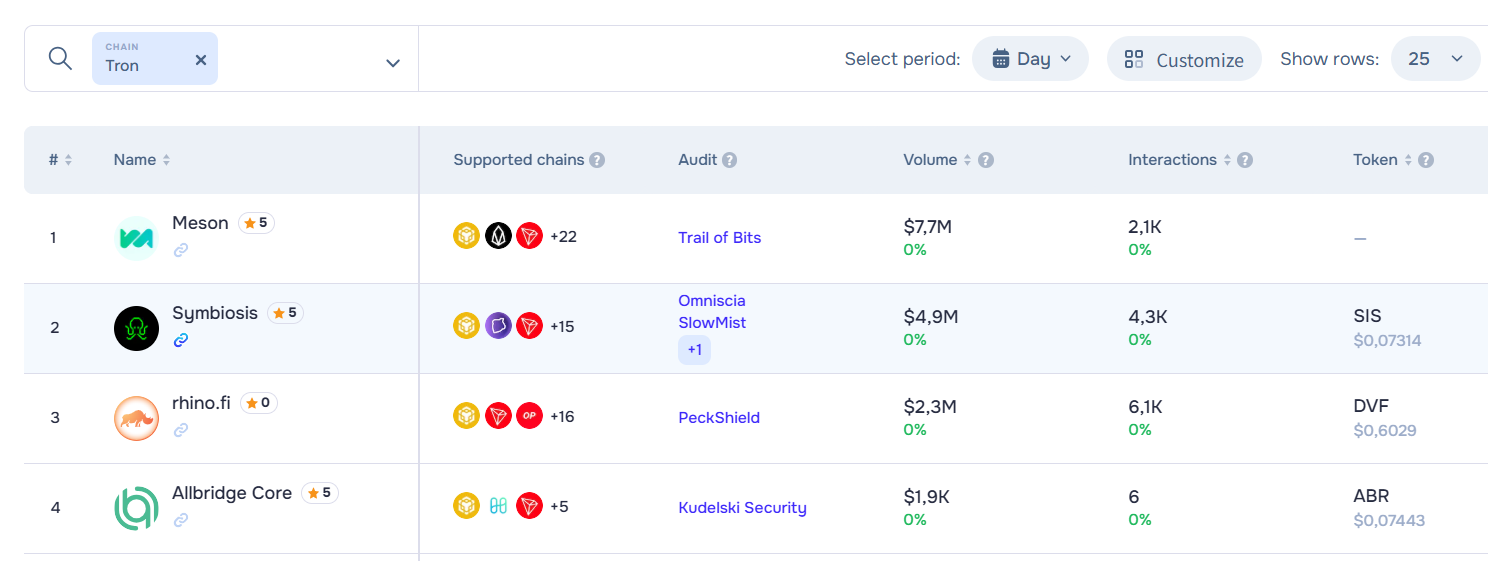Click the blue link icon under Symbiosis
1488x561 pixels.
[x=181, y=340]
